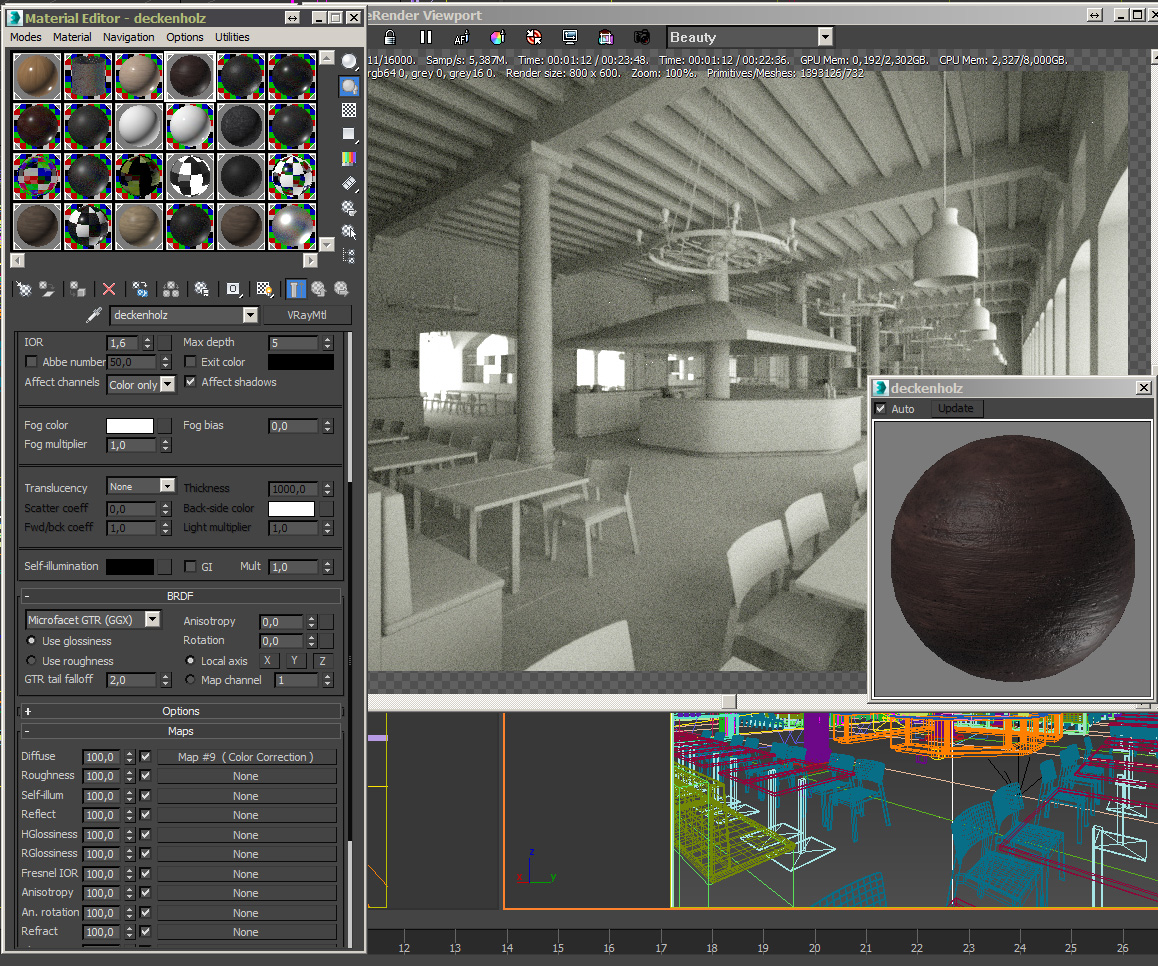
Task: Click the VRayMtl material type button
Action: pos(307,315)
